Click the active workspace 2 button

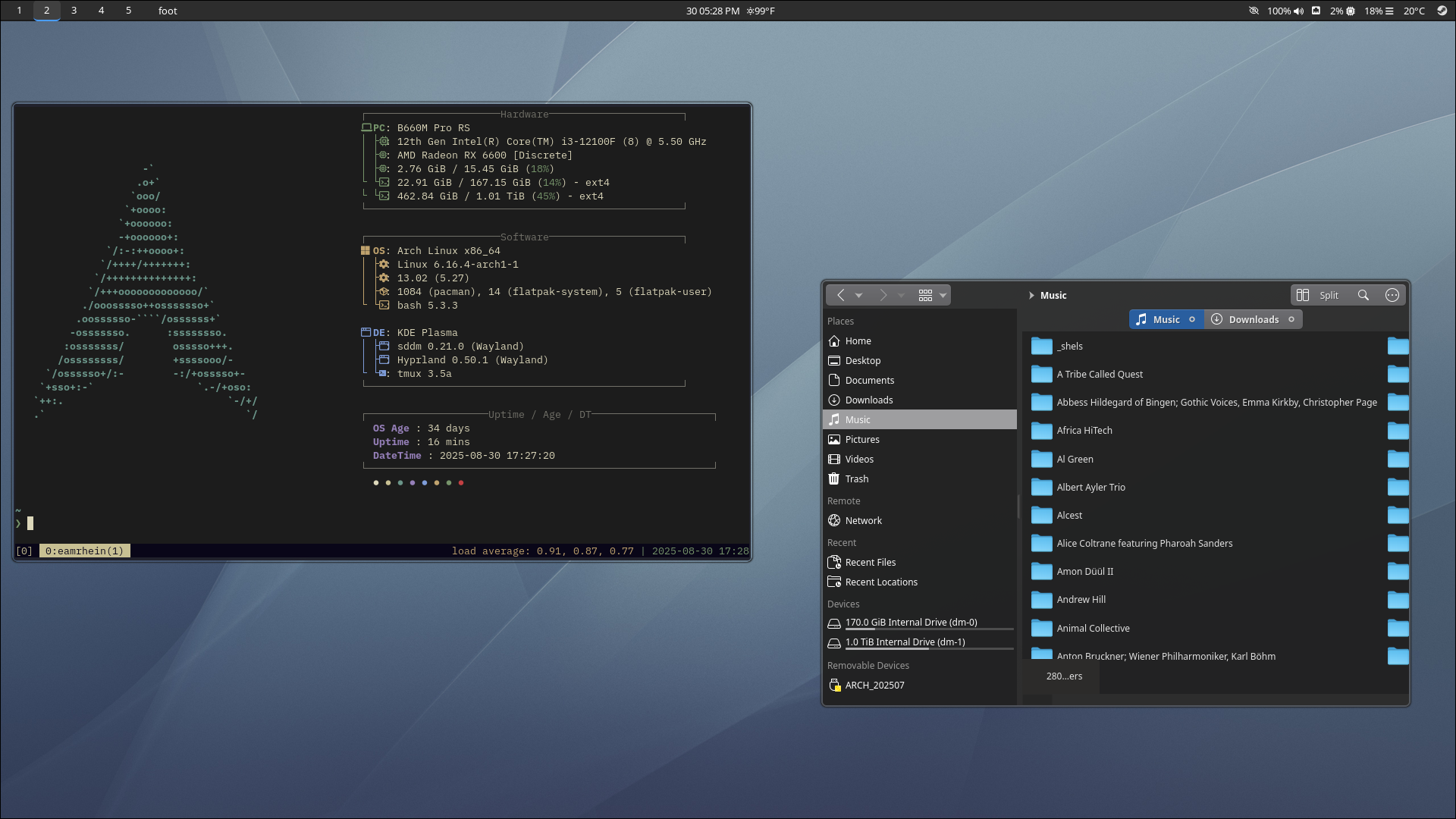point(46,11)
